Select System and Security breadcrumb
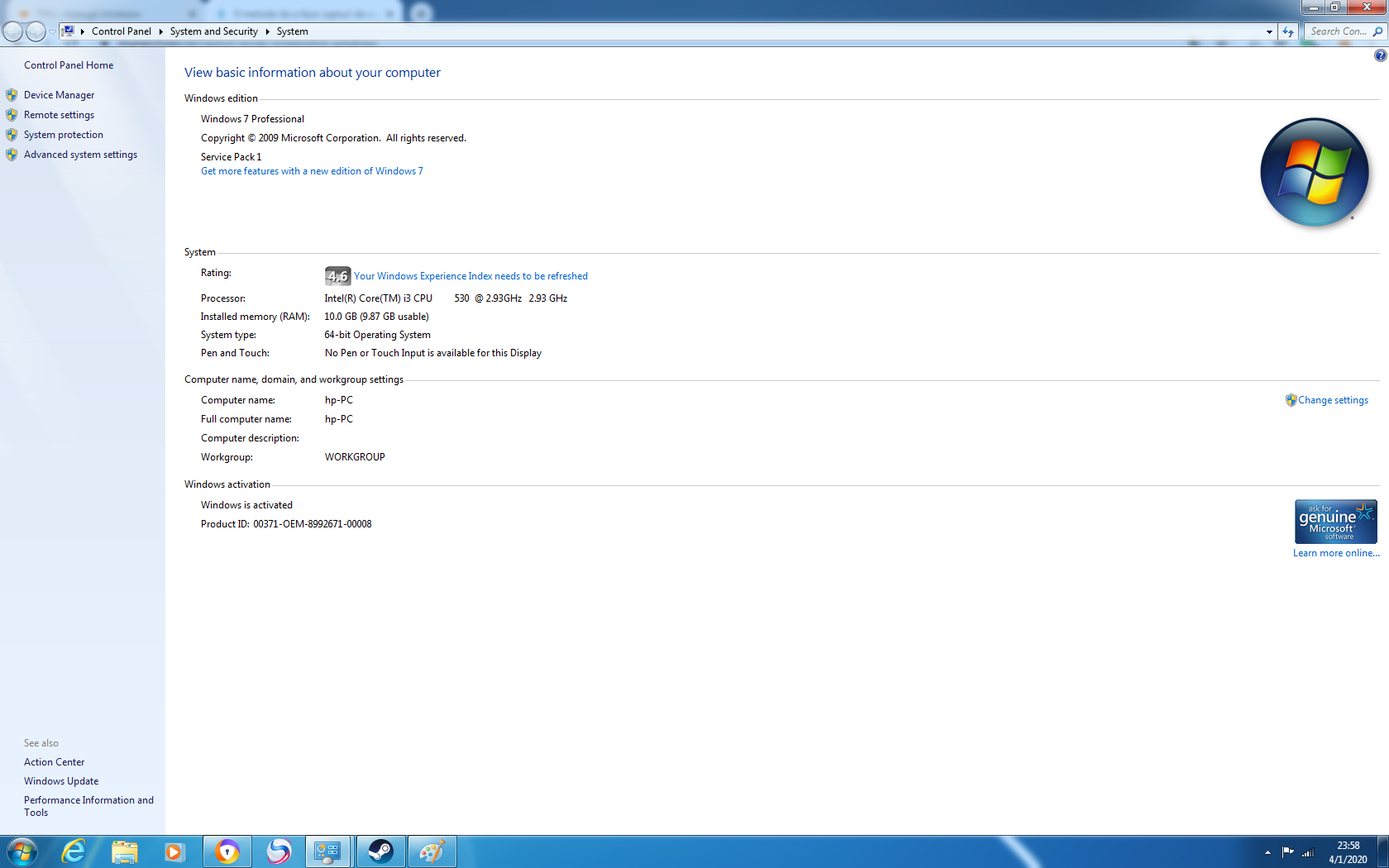Viewport: 1389px width, 868px height. tap(214, 31)
